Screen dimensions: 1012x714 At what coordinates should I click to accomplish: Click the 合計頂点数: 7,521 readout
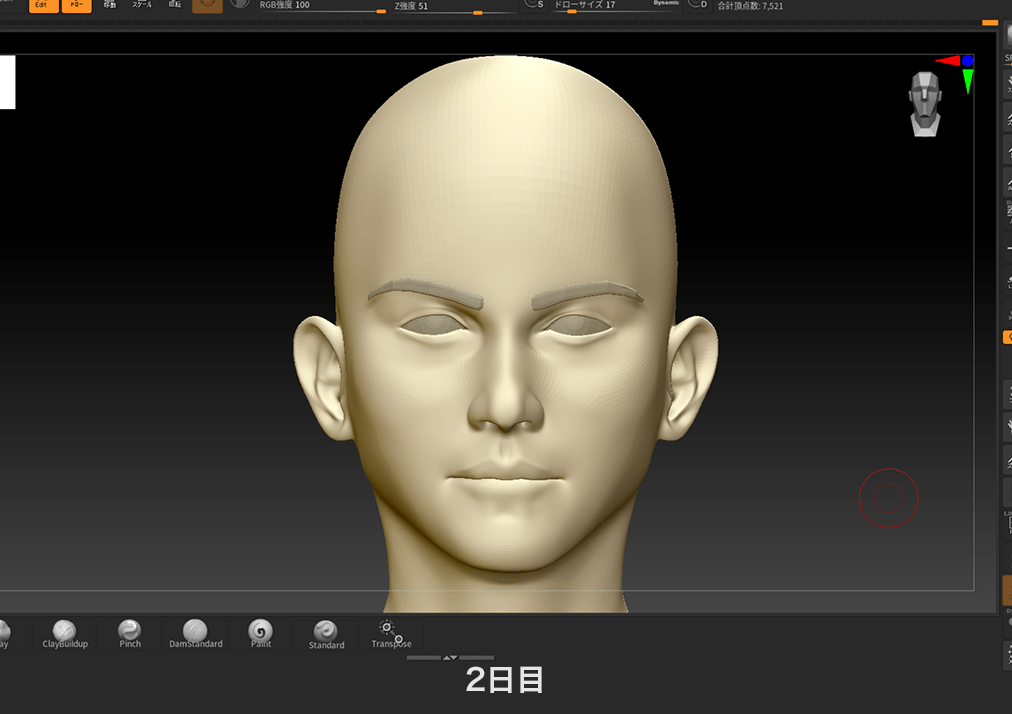[x=750, y=6]
